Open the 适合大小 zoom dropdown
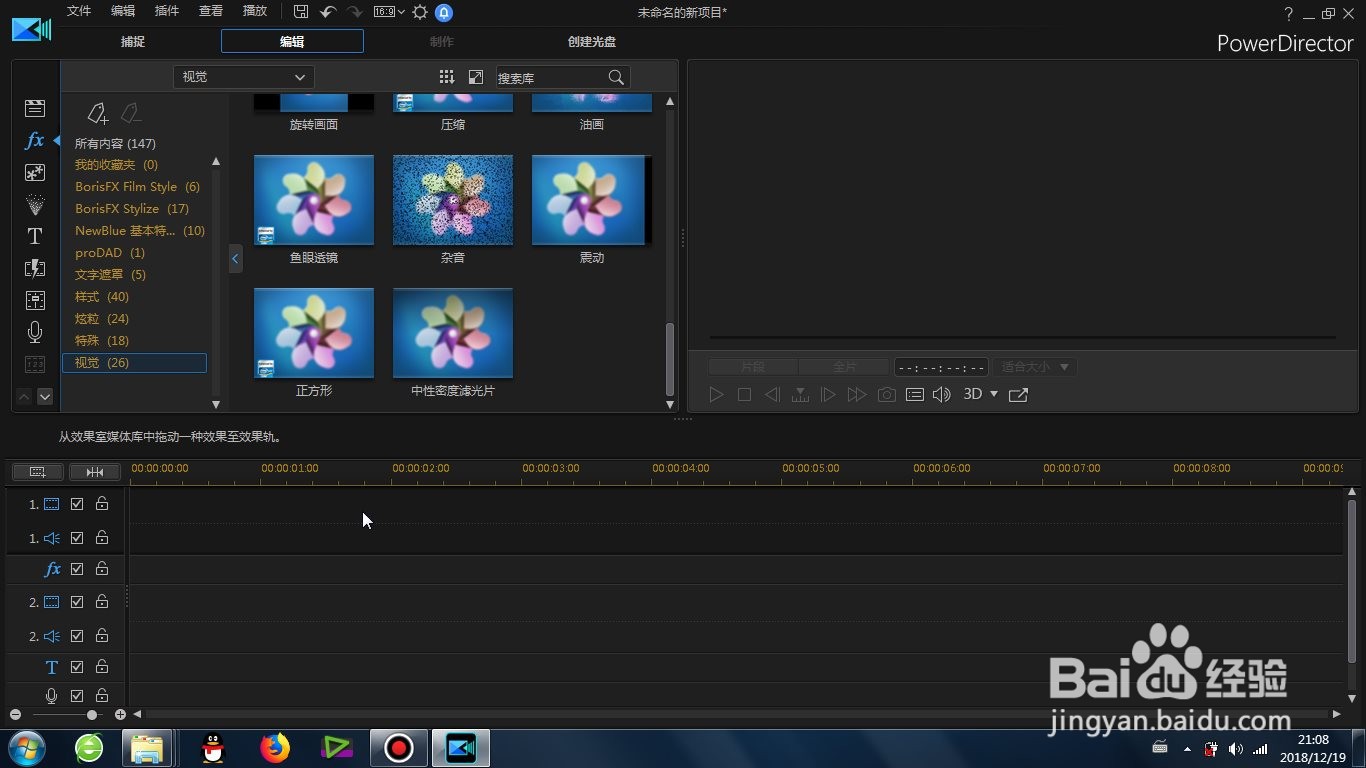Screen dimensions: 1366x768 [1034, 366]
